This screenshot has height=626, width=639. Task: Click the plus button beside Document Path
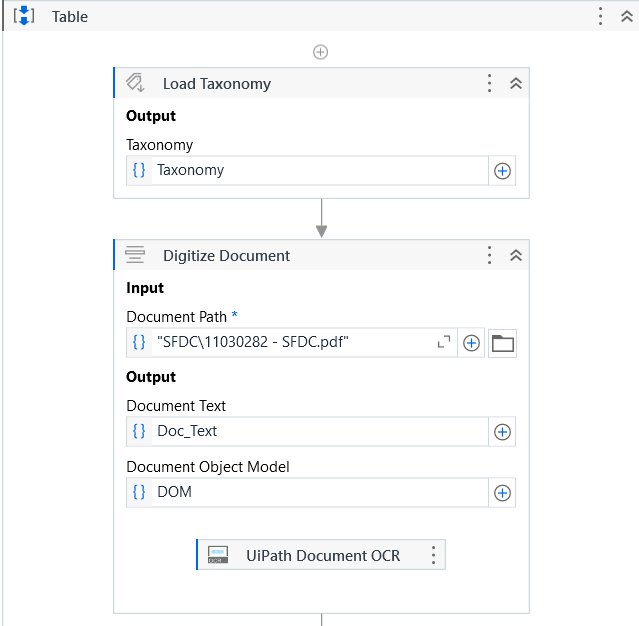click(472, 343)
